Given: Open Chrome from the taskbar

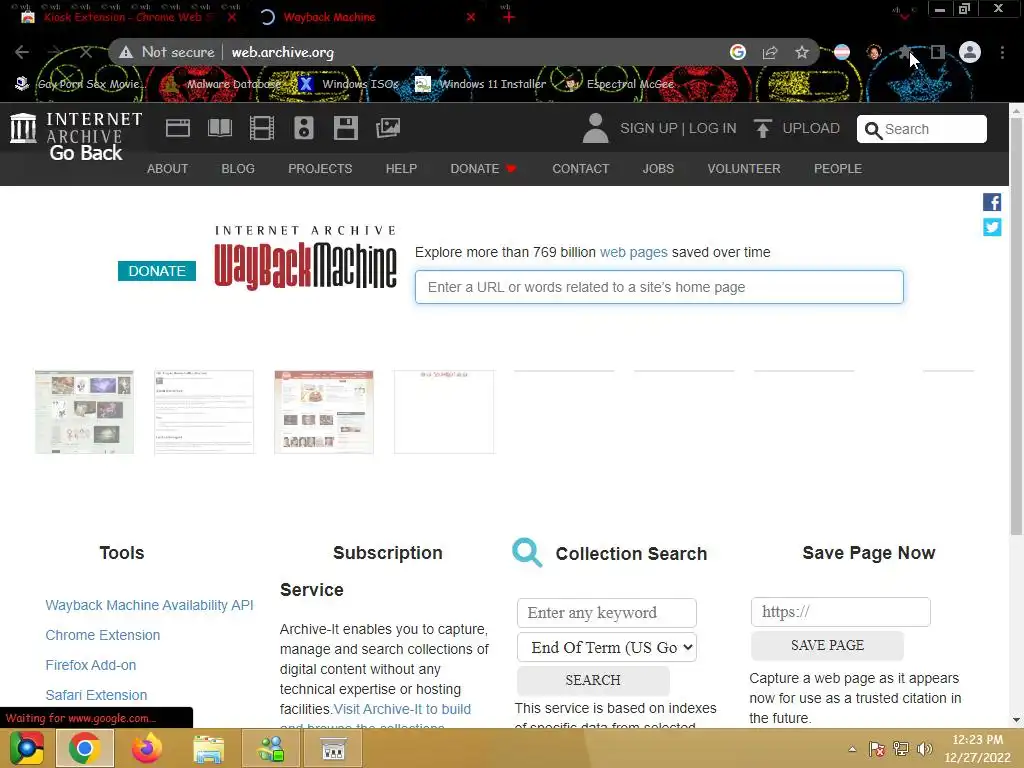Looking at the screenshot, I should (x=84, y=748).
